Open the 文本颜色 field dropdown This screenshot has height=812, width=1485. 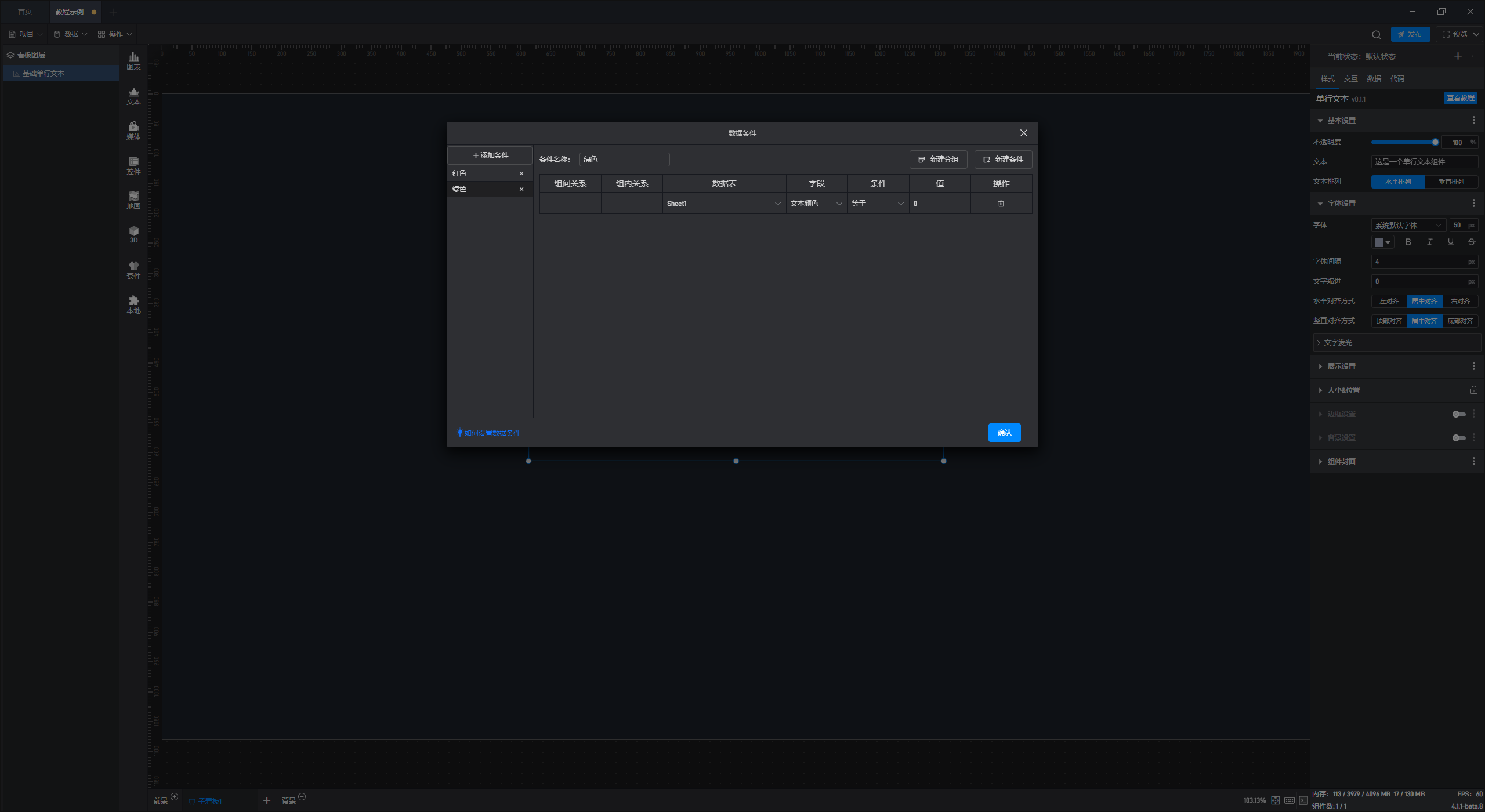point(816,204)
